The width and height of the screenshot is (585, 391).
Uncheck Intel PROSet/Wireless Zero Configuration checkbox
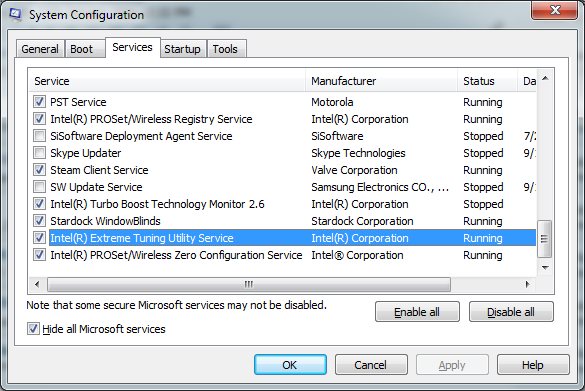coord(39,255)
